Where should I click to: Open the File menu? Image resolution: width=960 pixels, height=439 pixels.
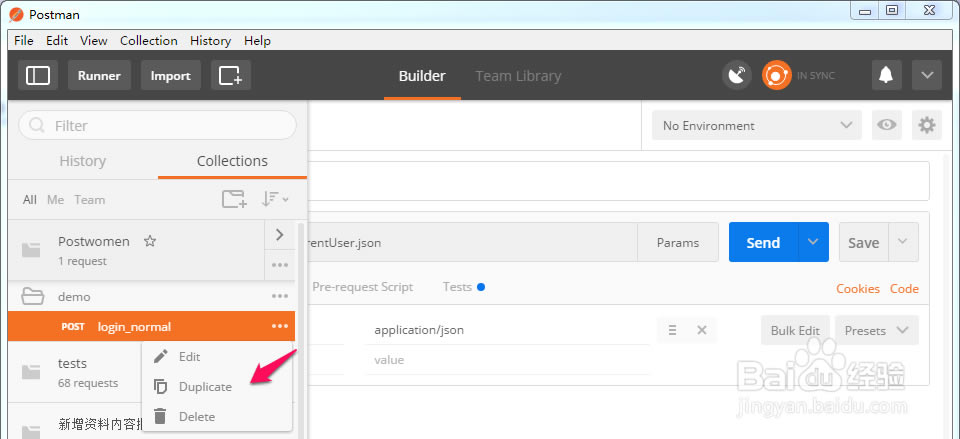click(24, 40)
